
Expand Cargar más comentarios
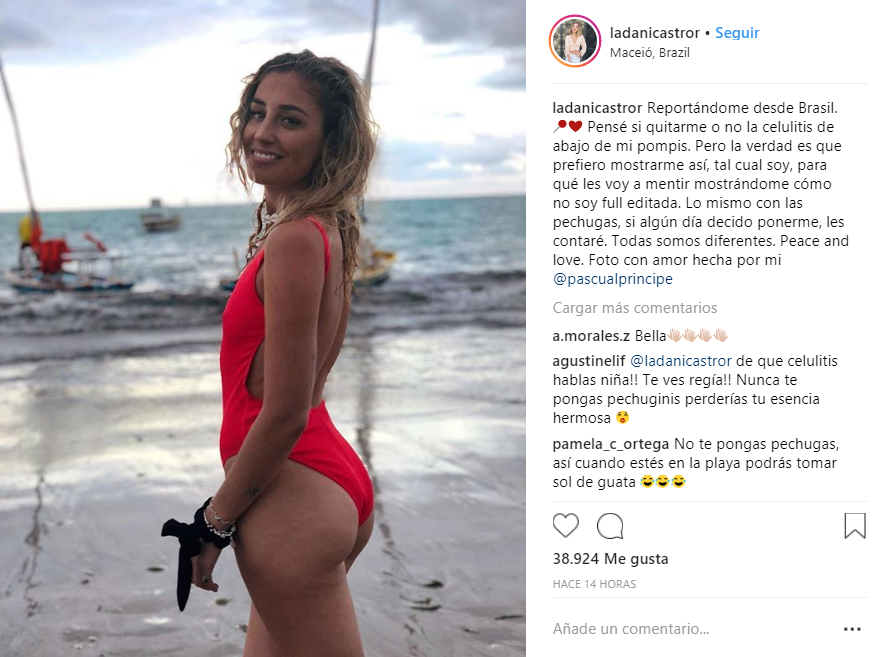[x=634, y=308]
